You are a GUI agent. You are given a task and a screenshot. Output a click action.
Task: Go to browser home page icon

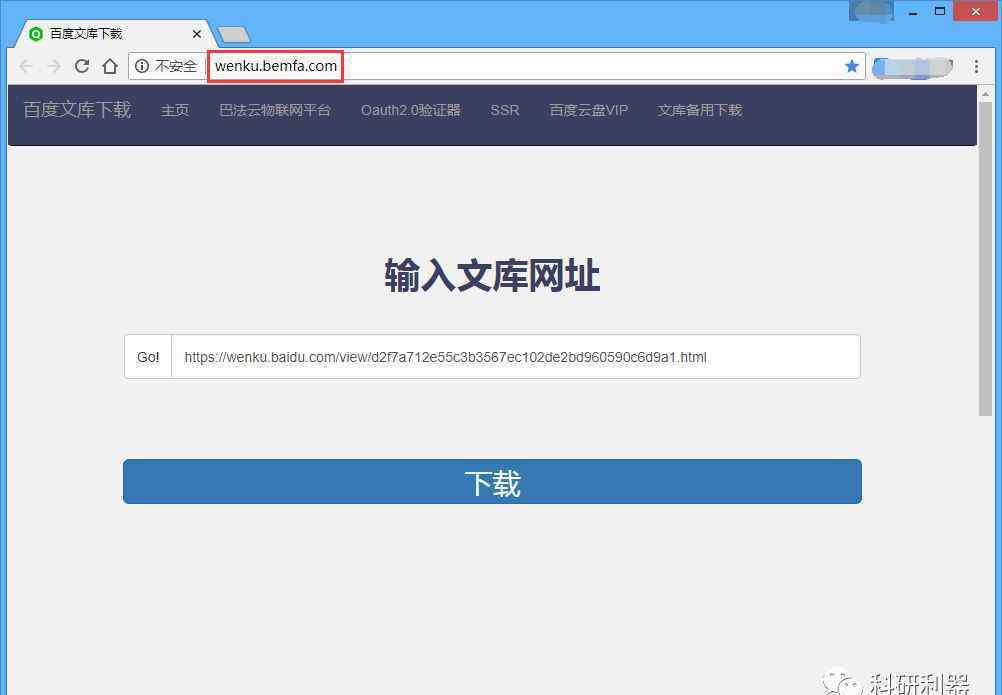coord(110,66)
